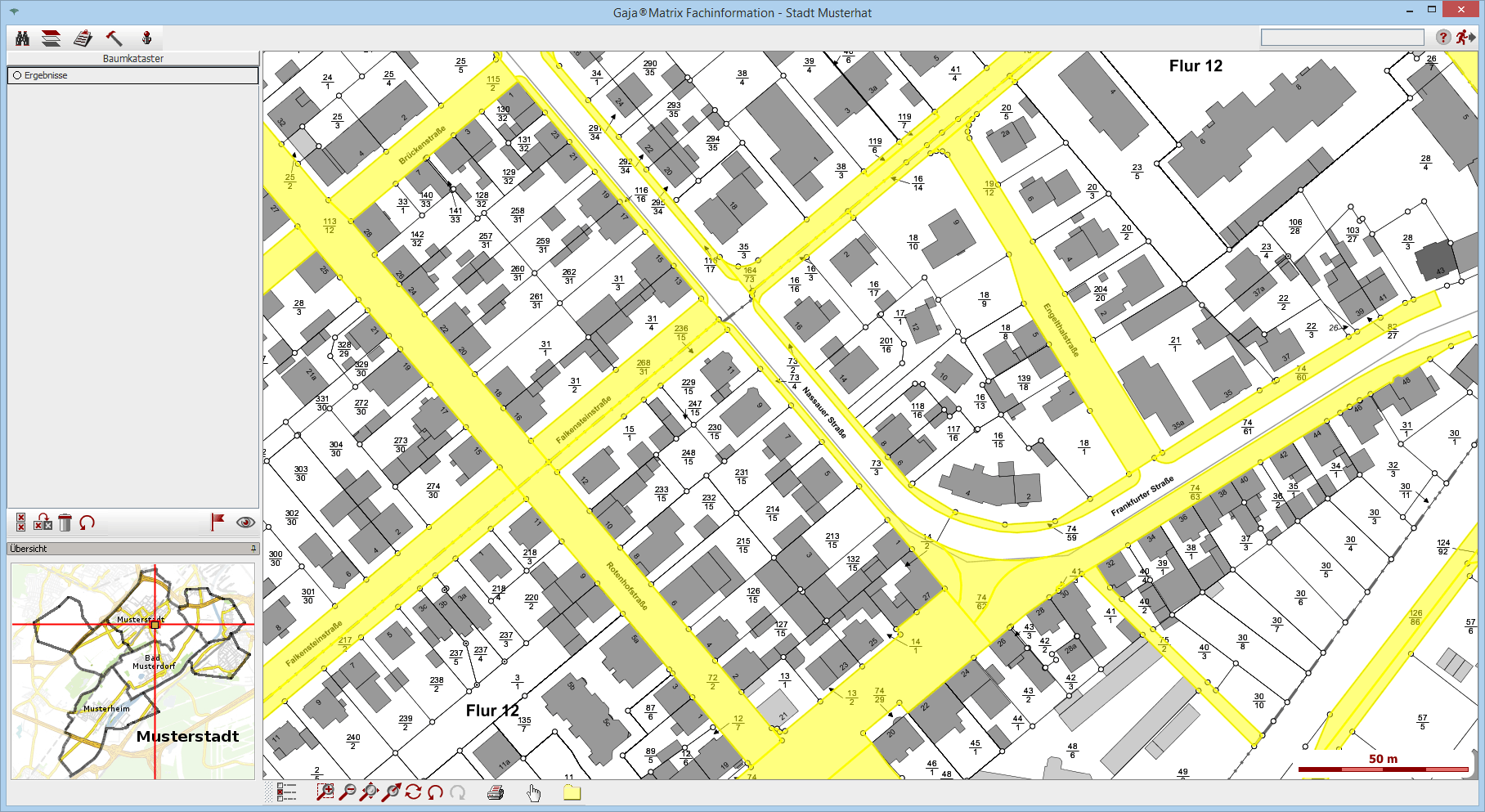This screenshot has width=1485, height=812.
Task: Toggle the legend checklist icon
Action: (x=286, y=792)
